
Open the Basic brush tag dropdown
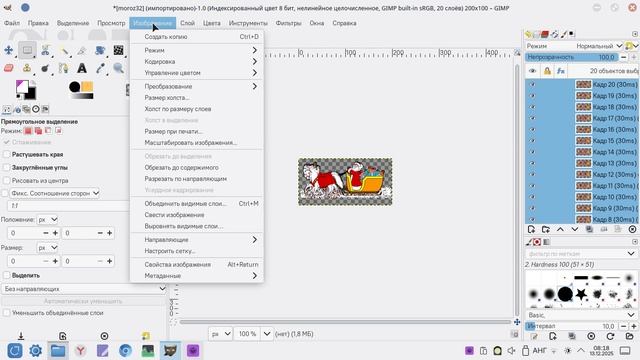click(x=581, y=315)
